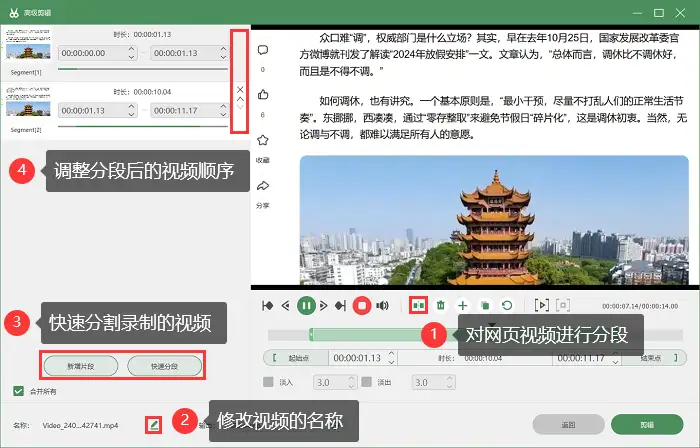Click Segment[1] end time stepper
The image size is (700, 448).
click(224, 53)
